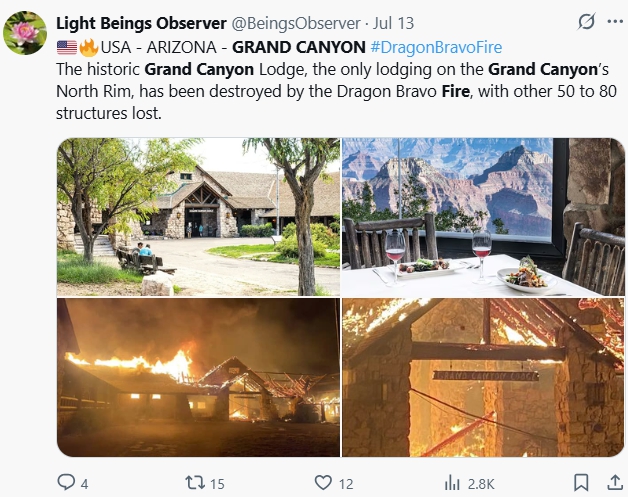Click the Grok slashed-circle icon

click(x=586, y=22)
